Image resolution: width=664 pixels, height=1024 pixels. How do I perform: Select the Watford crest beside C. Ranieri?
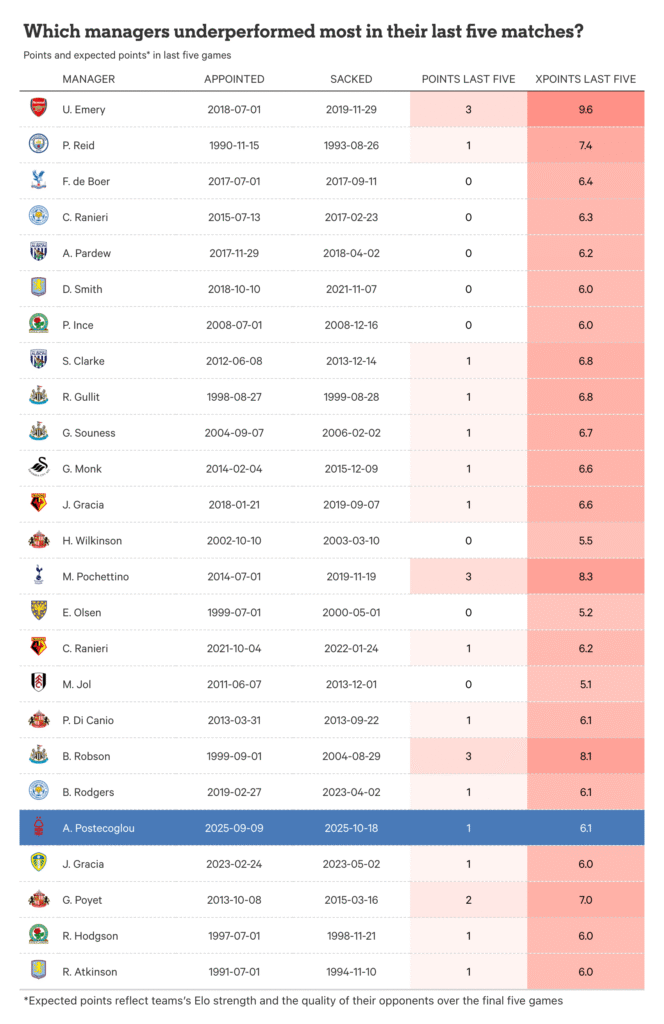coord(38,648)
